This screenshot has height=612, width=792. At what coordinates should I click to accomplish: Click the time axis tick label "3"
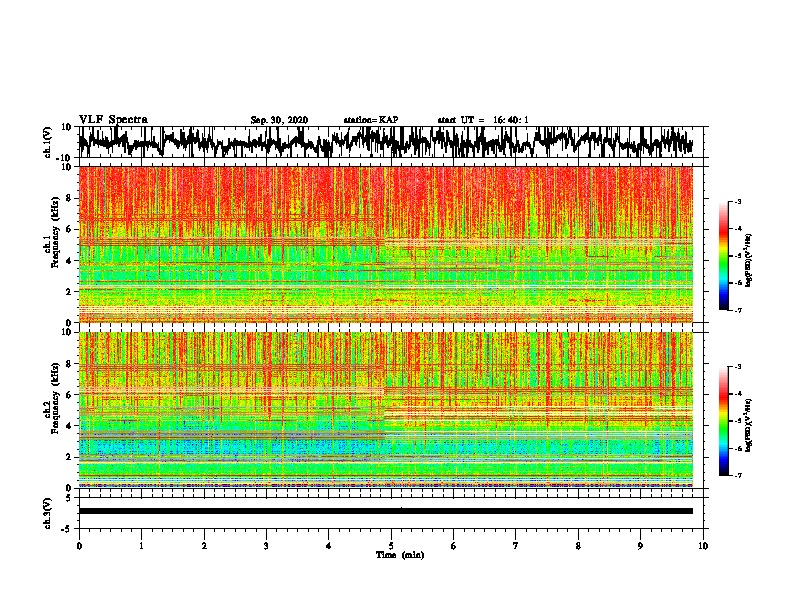(x=266, y=546)
